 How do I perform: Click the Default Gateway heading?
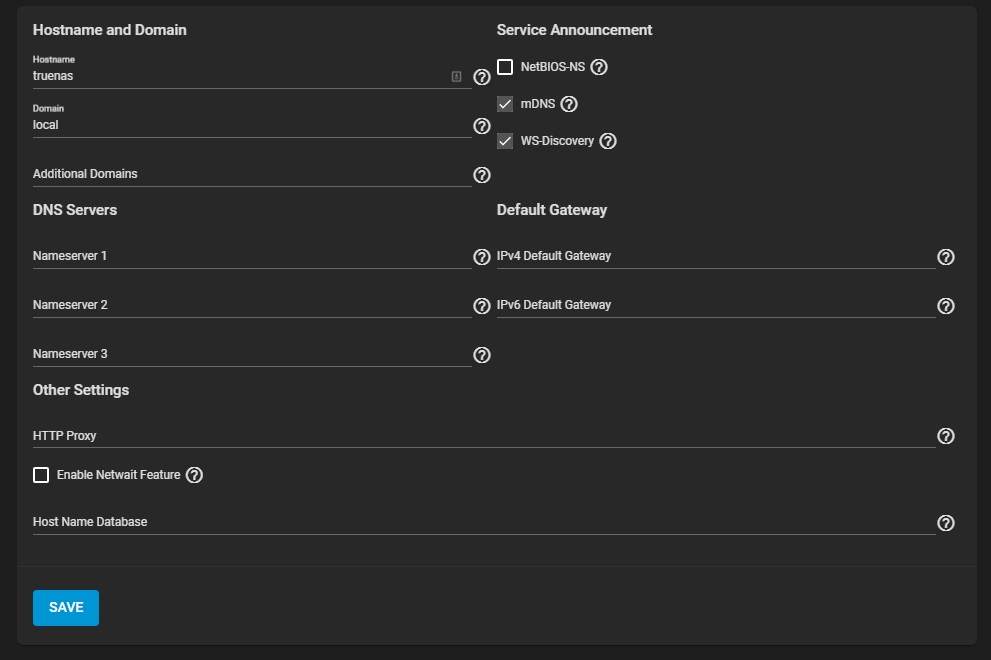coord(551,210)
